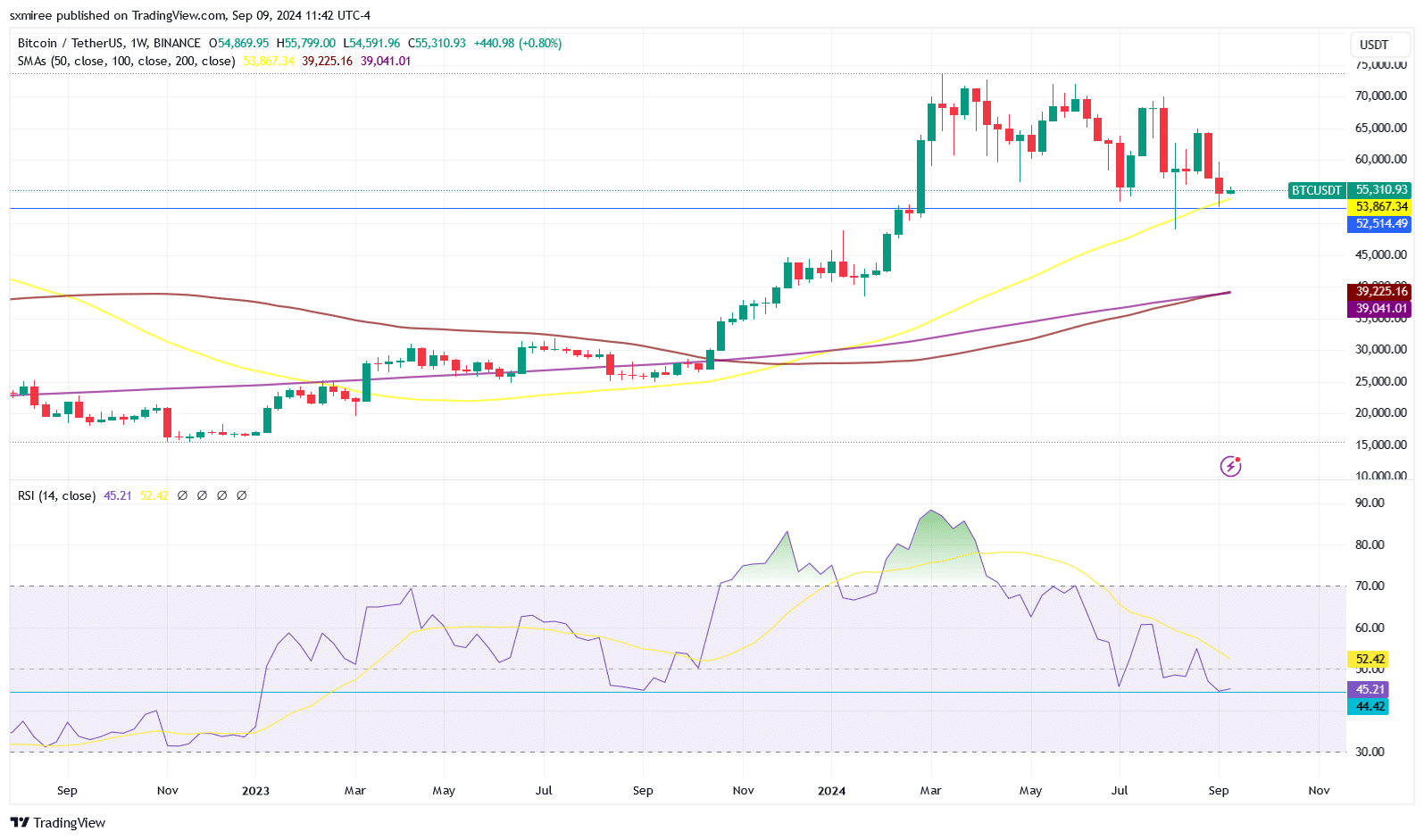Click the first ∅ symbol in RSI legend
This screenshot has width=1424, height=840.
coord(182,495)
